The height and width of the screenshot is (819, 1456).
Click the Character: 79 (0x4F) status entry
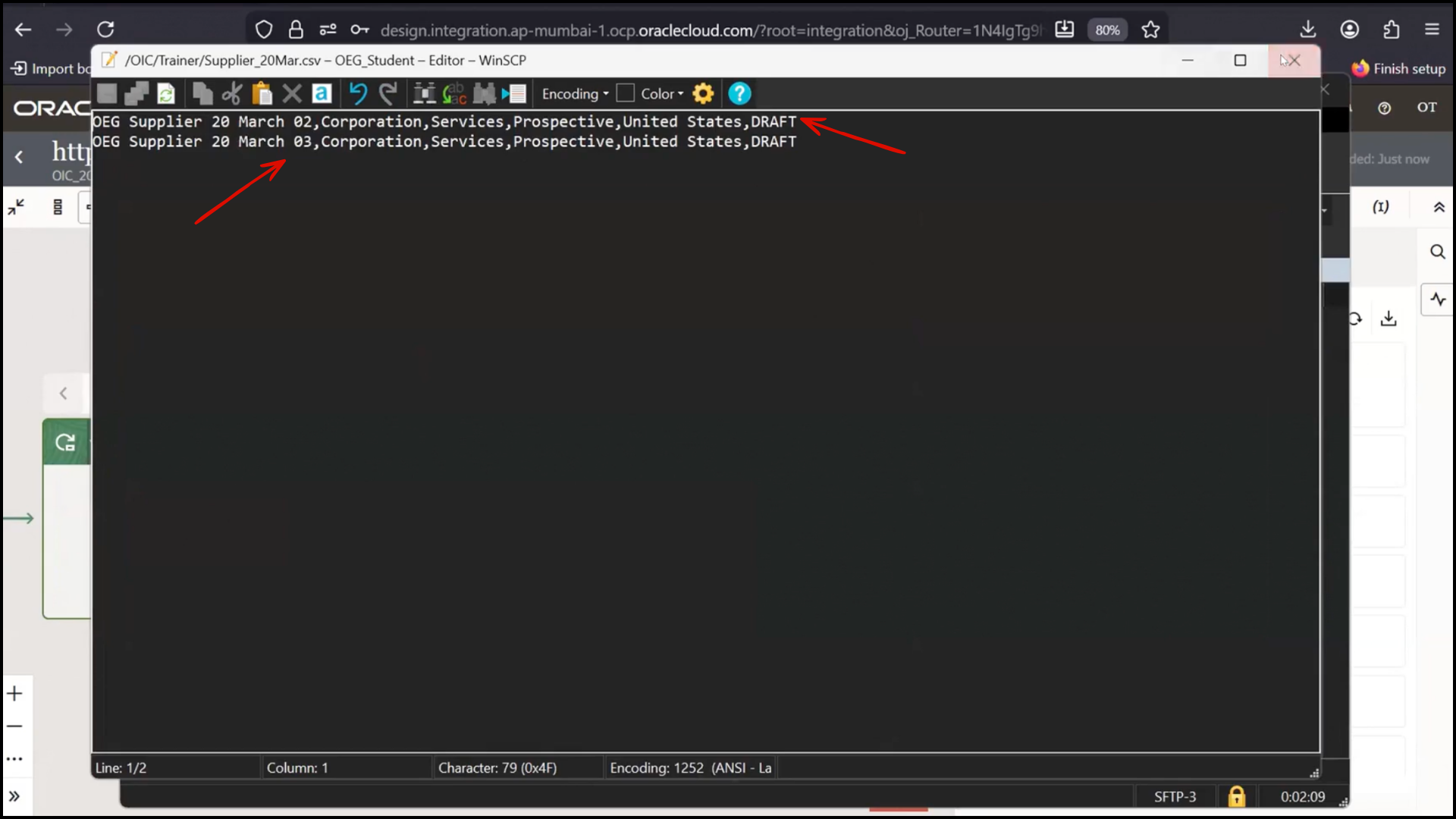pos(497,767)
